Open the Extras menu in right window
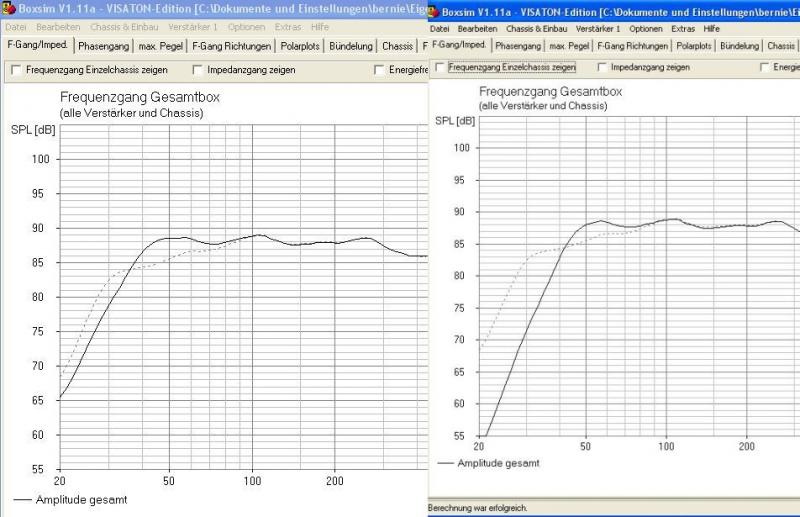Viewport: 800px width, 517px height. (683, 29)
